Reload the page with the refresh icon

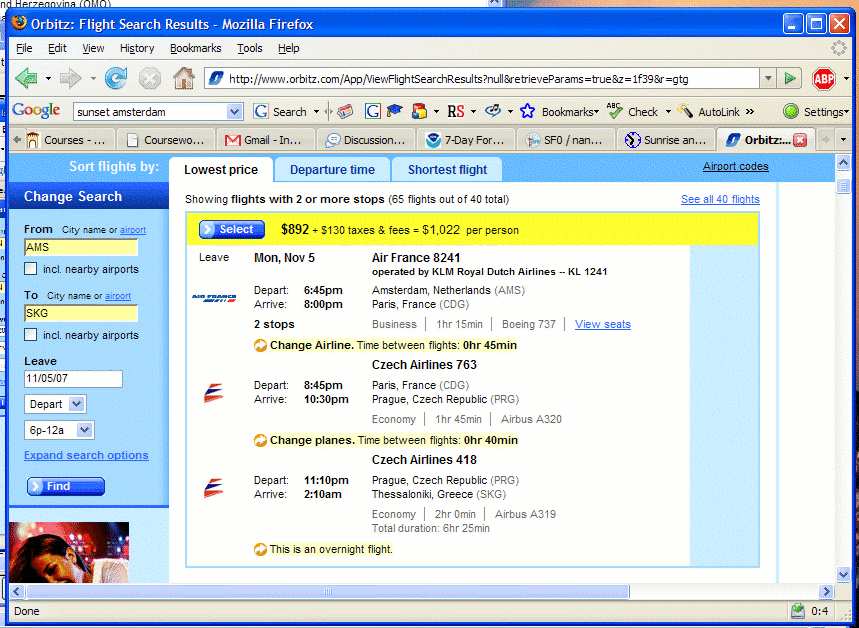[x=116, y=78]
